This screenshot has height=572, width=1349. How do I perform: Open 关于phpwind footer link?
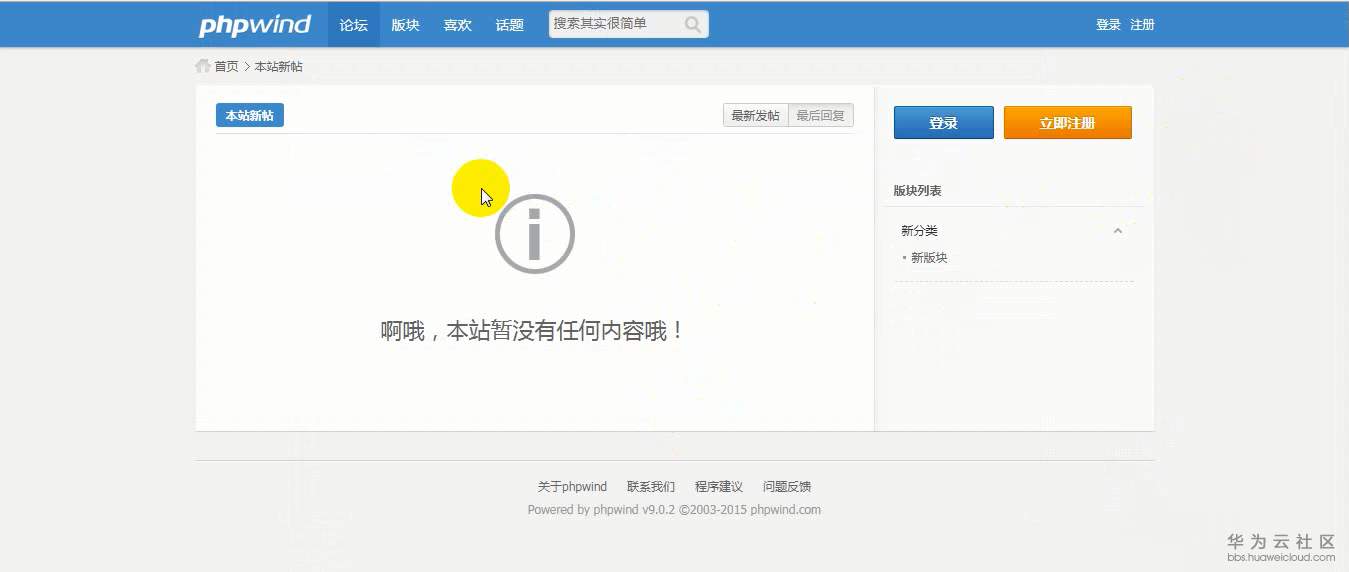pos(572,487)
